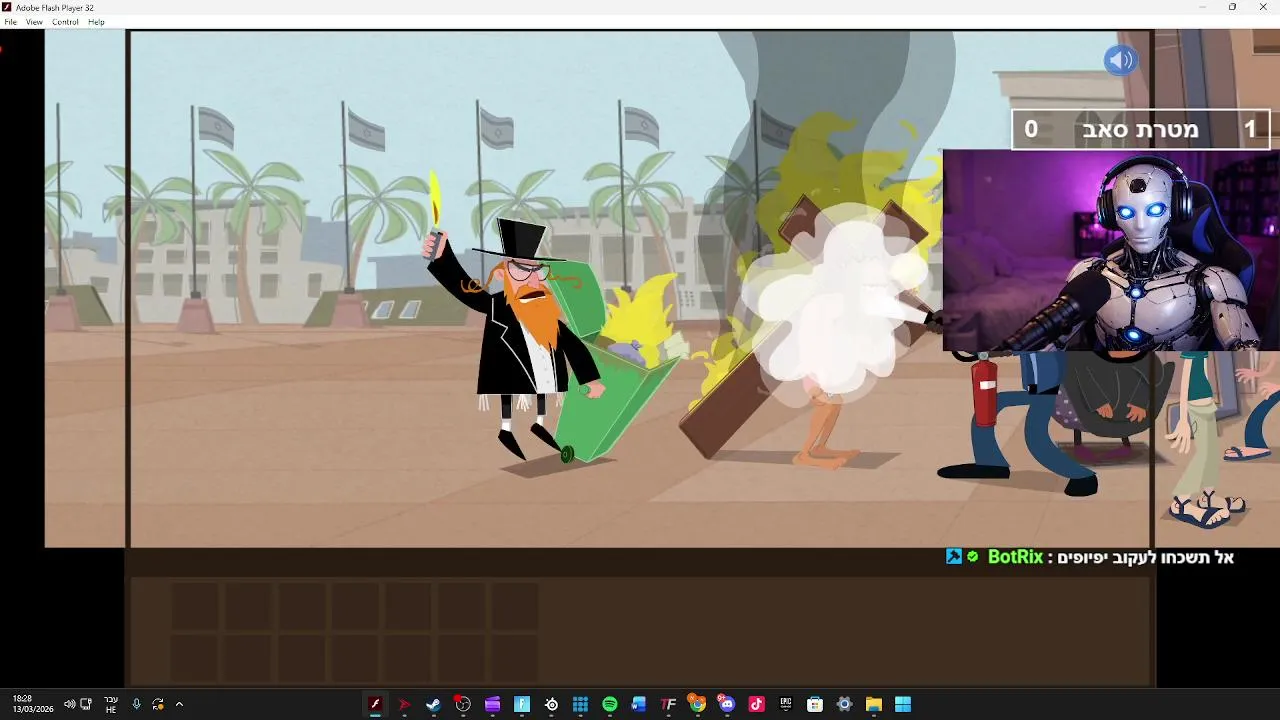This screenshot has width=1280, height=720.
Task: Open File Explorer from the taskbar
Action: coord(873,704)
